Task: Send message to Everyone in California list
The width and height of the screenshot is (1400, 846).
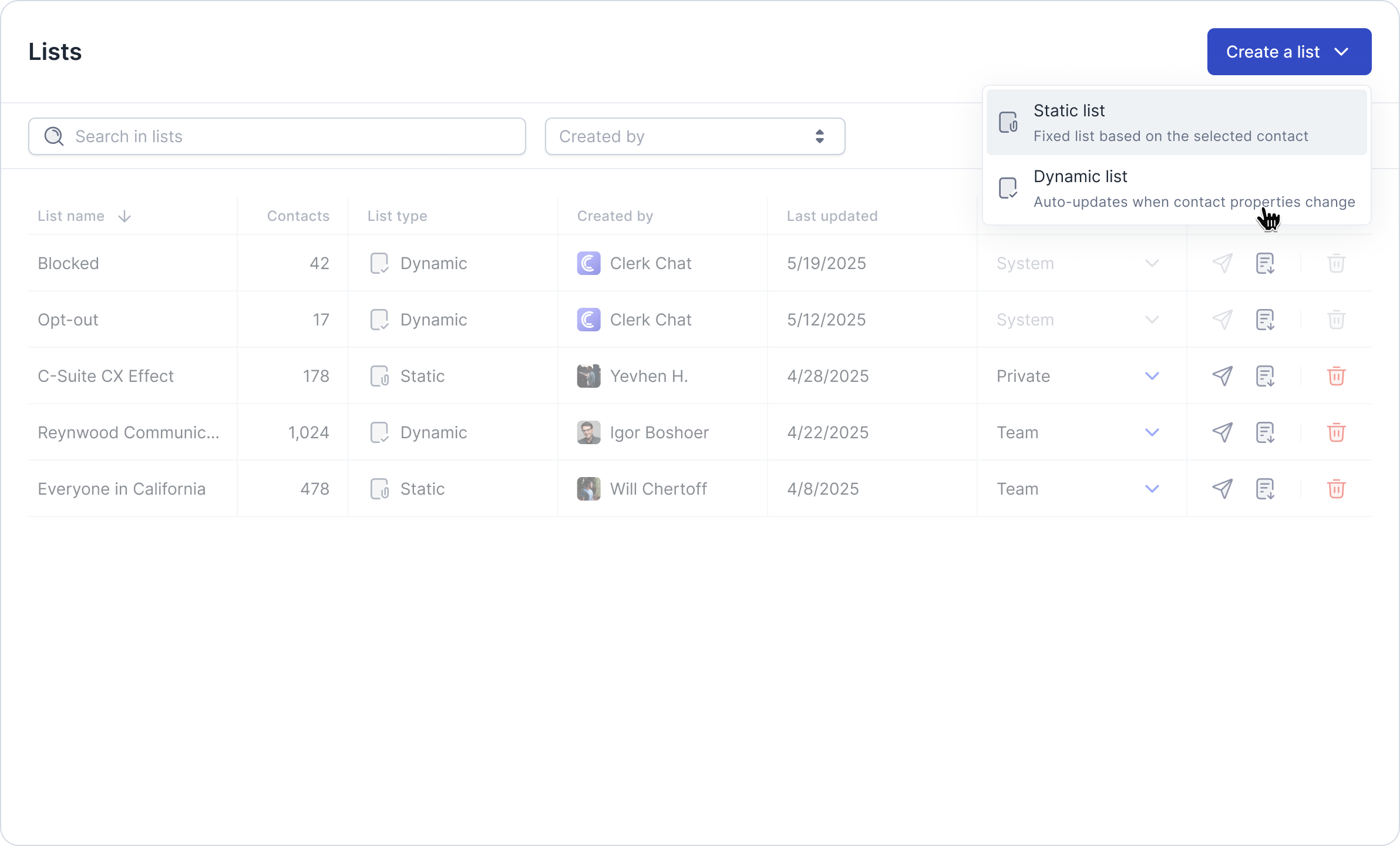Action: [1223, 489]
